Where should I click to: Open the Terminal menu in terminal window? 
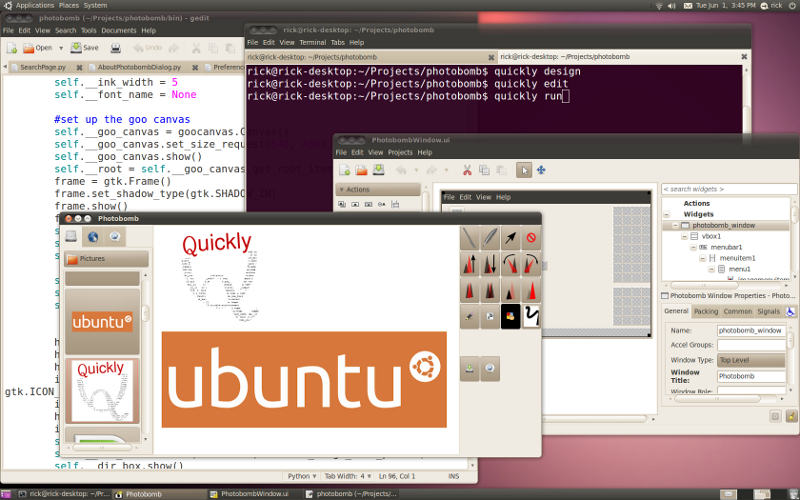(312, 42)
